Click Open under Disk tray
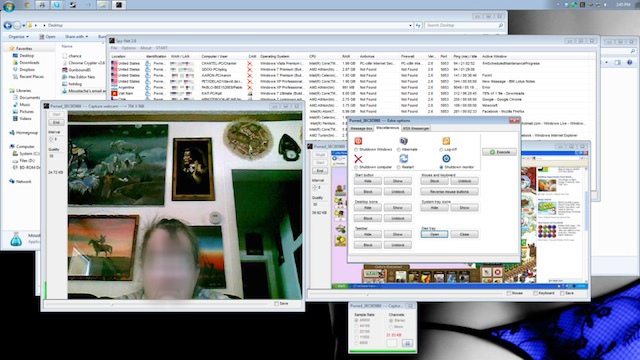 pos(434,234)
